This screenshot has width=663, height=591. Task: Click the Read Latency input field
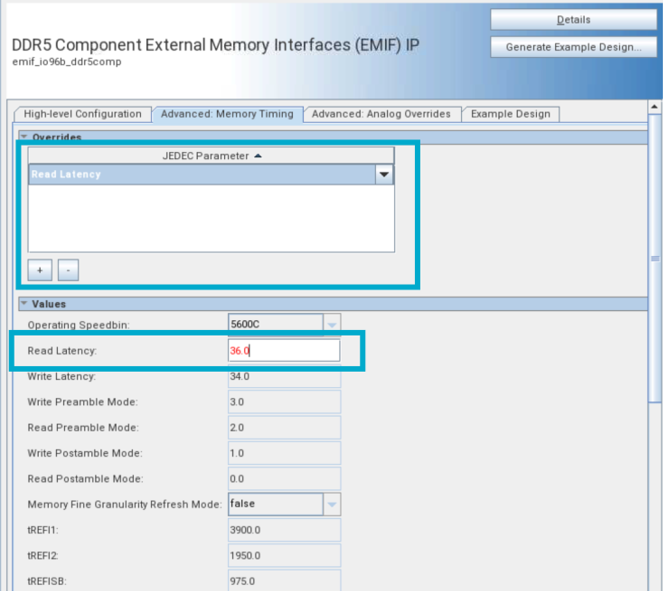[284, 350]
